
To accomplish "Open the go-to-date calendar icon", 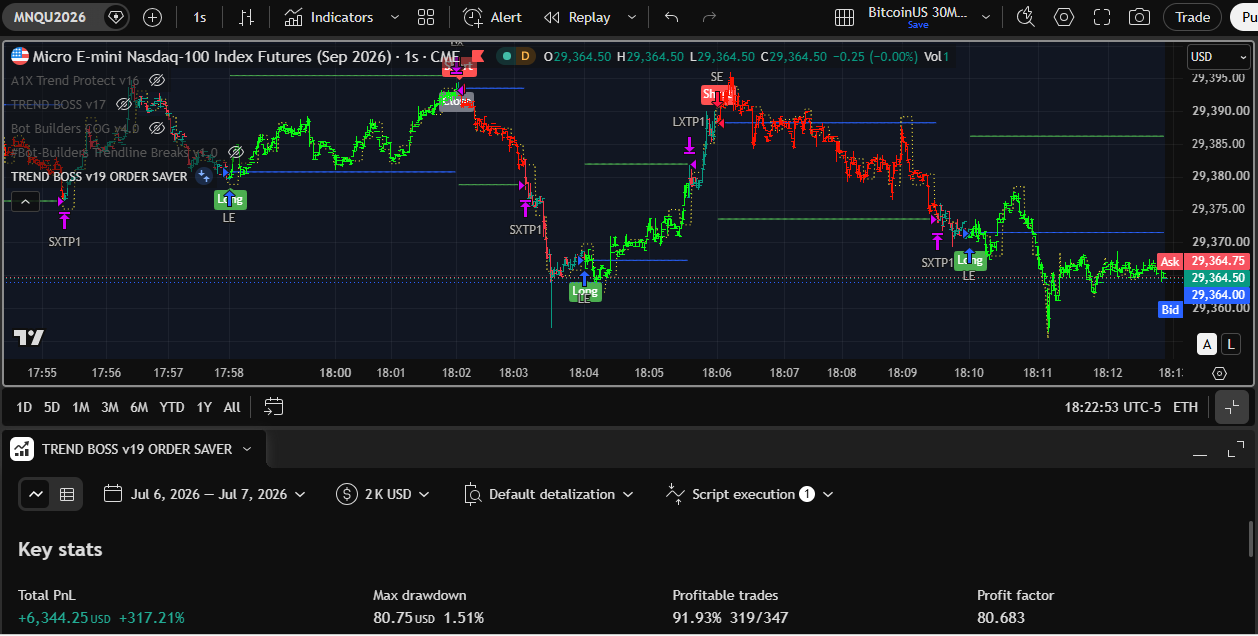I will click(x=274, y=406).
